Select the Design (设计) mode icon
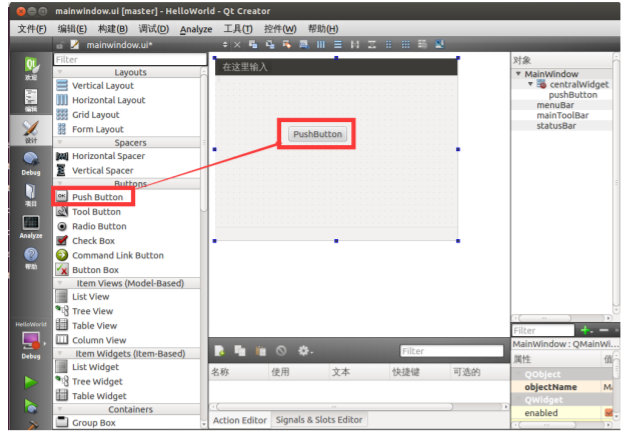This screenshot has width=625, height=435. click(31, 132)
